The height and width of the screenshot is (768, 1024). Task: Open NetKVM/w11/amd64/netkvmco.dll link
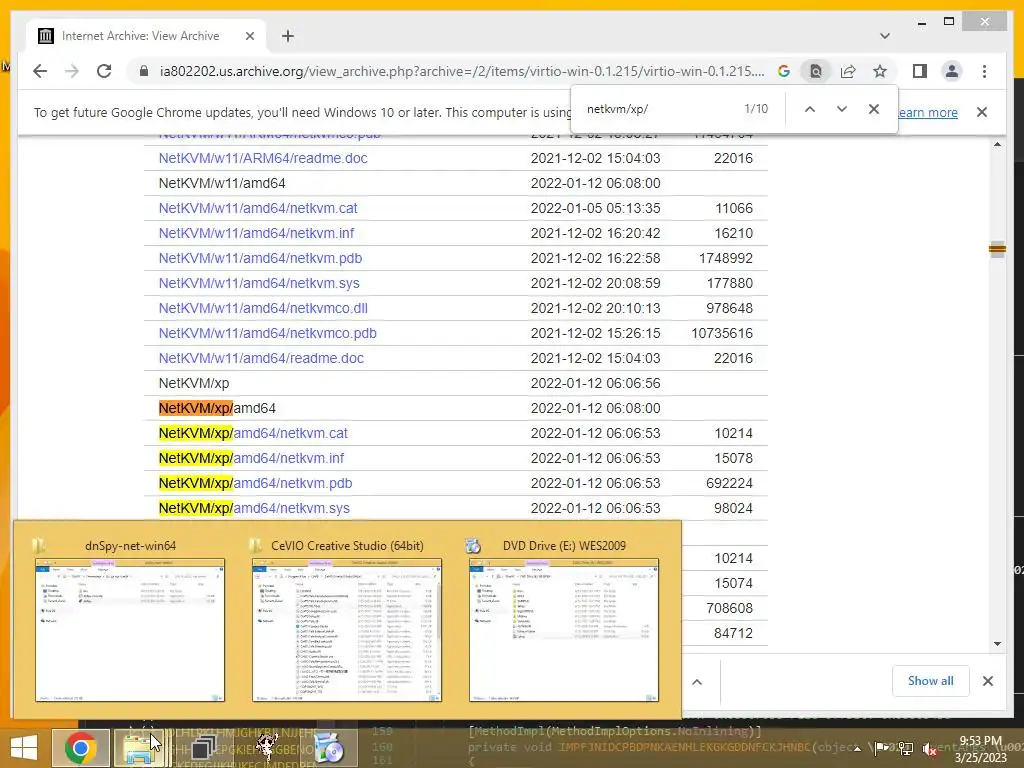pos(263,308)
